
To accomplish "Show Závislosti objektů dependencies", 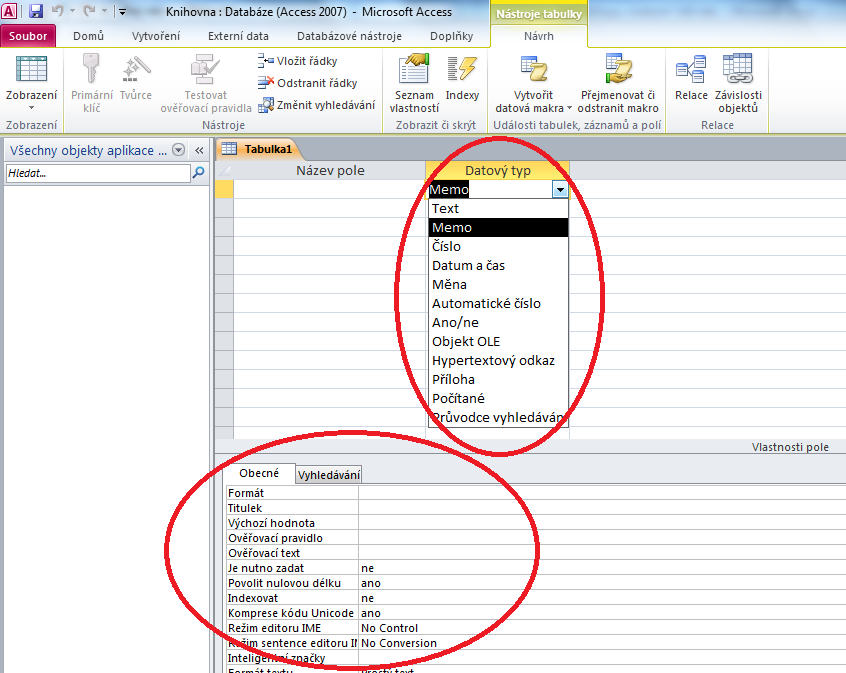I will (x=738, y=83).
